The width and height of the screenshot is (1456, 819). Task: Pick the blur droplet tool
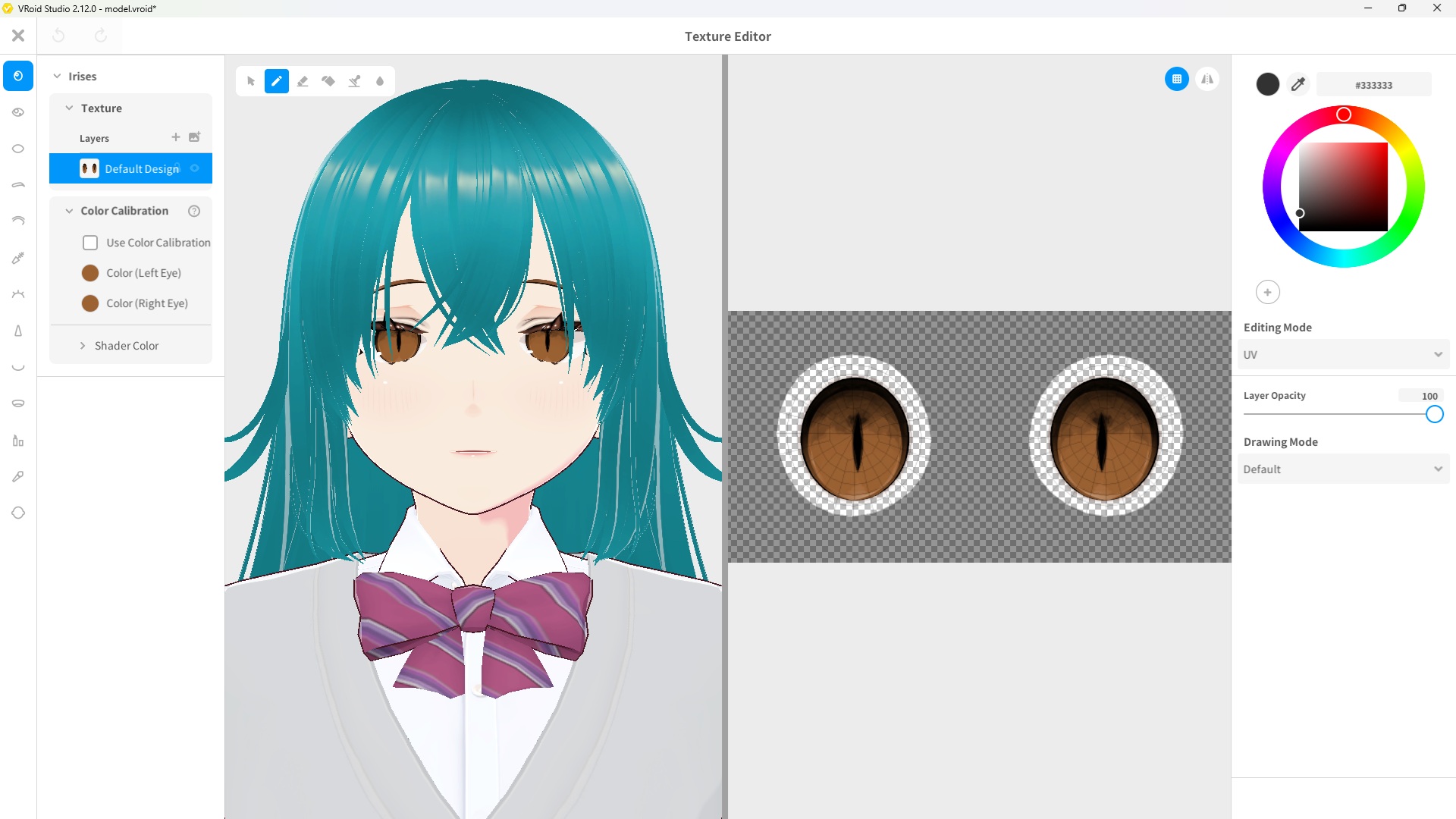click(x=380, y=81)
